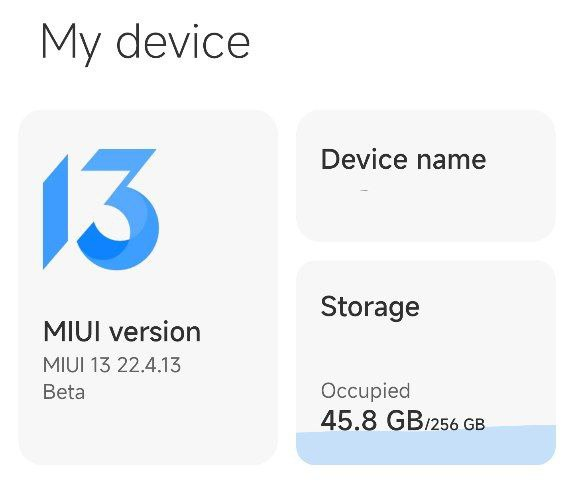The width and height of the screenshot is (574, 493).
Task: Click the light blue storage usage fill
Action: pyautogui.click(x=426, y=447)
